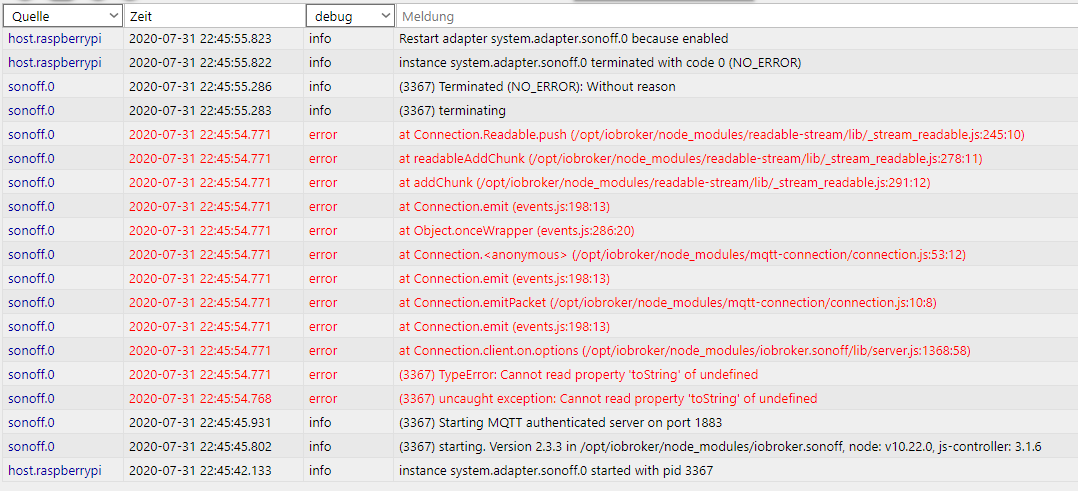
Task: Select timestamp 2020-07-31 22:45:55.822
Action: [x=200, y=63]
